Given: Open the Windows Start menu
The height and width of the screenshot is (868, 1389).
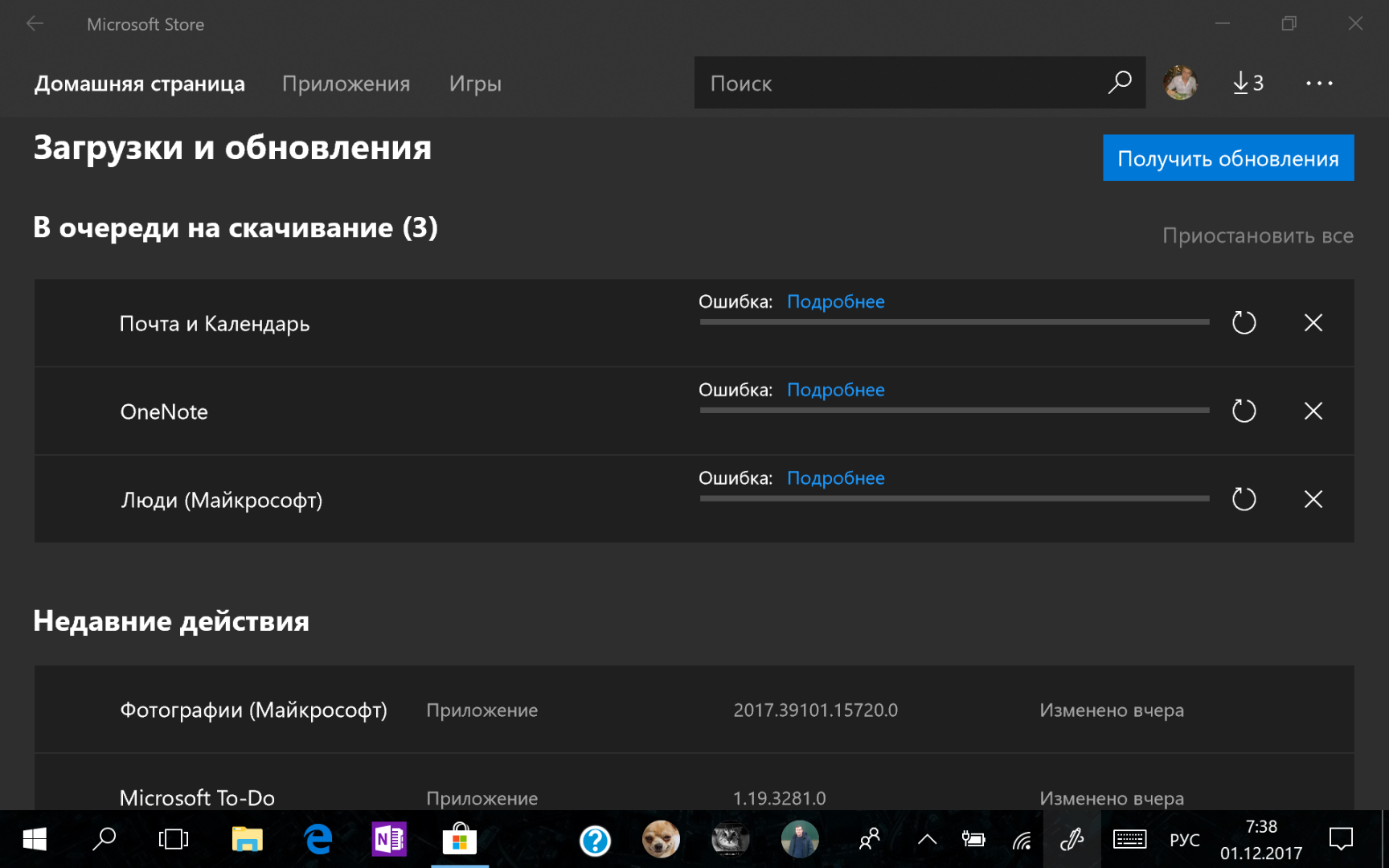Looking at the screenshot, I should pyautogui.click(x=35, y=840).
